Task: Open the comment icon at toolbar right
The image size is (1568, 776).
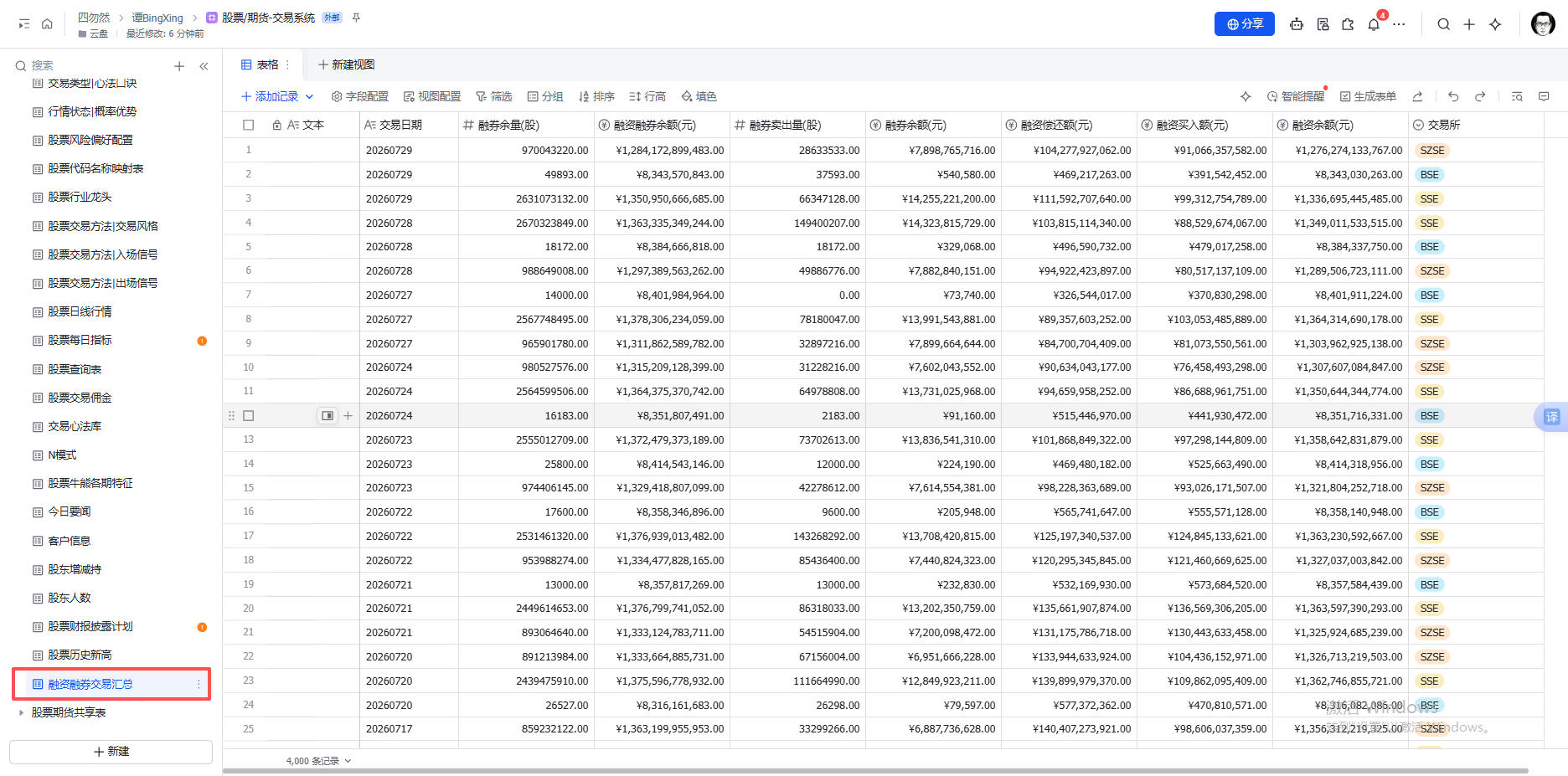Action: 1544,97
